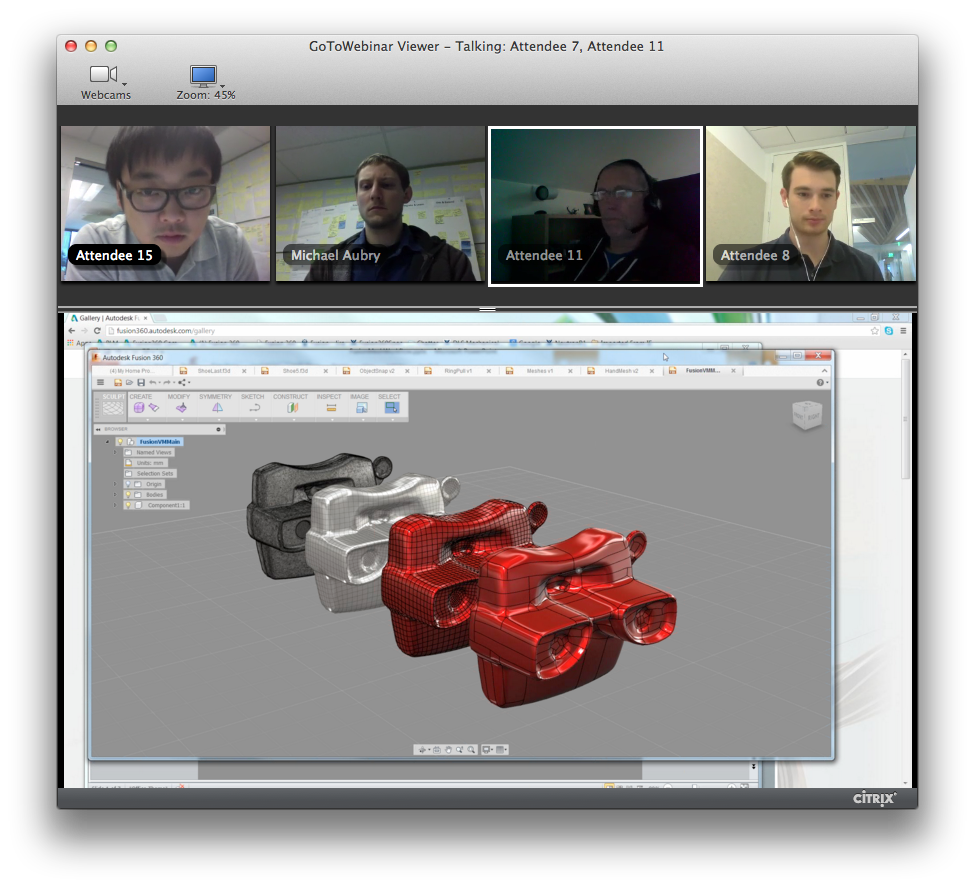
Task: Open the Help question mark icon
Action: [820, 382]
